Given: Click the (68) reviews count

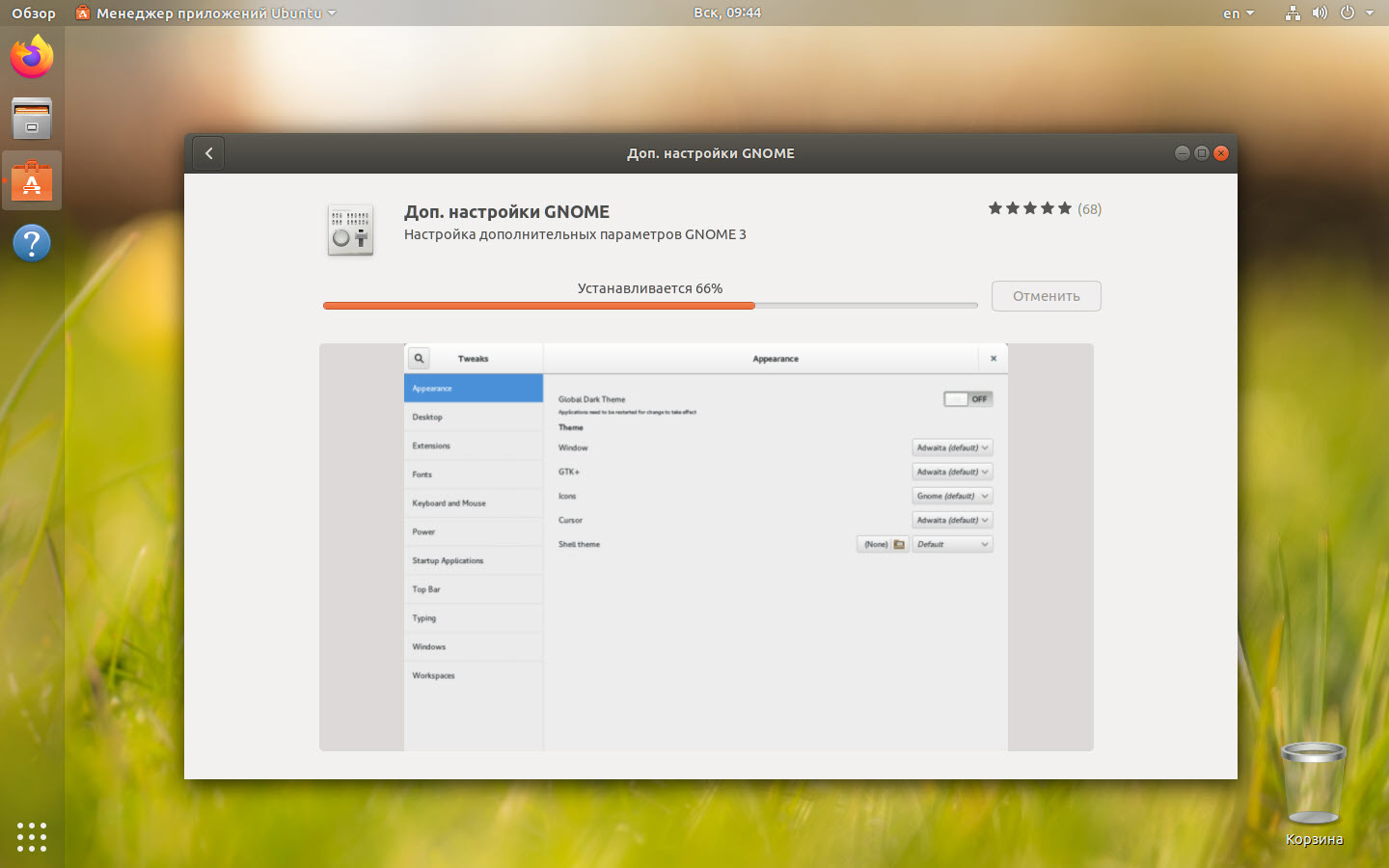Looking at the screenshot, I should 1089,209.
